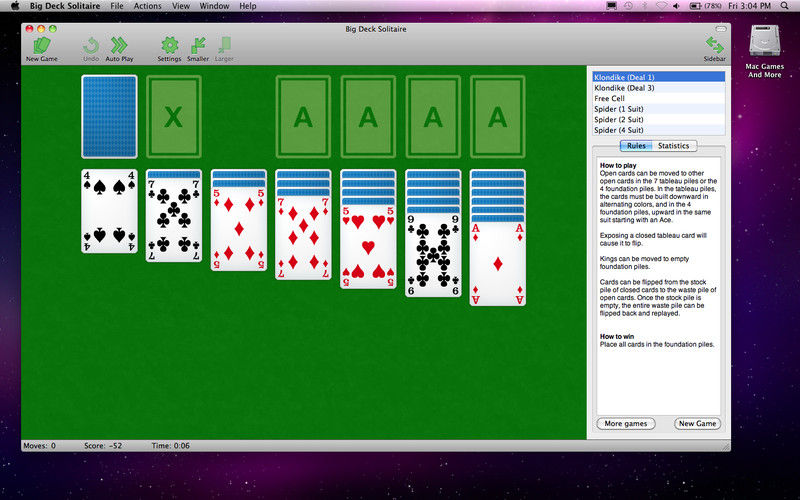The image size is (800, 500).
Task: Click the display icon in menu bar
Action: [611, 6]
